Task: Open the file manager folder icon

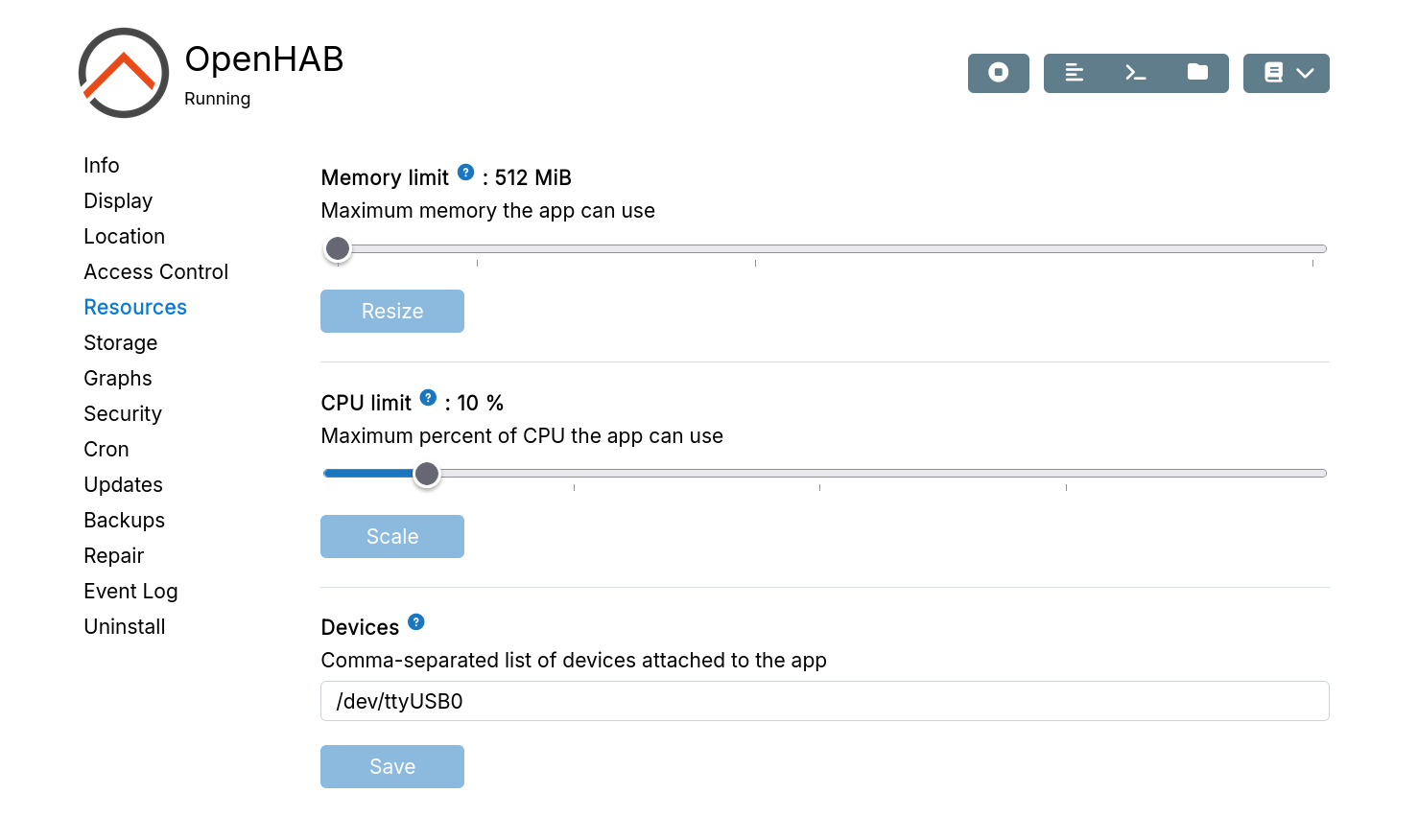Action: point(1197,73)
